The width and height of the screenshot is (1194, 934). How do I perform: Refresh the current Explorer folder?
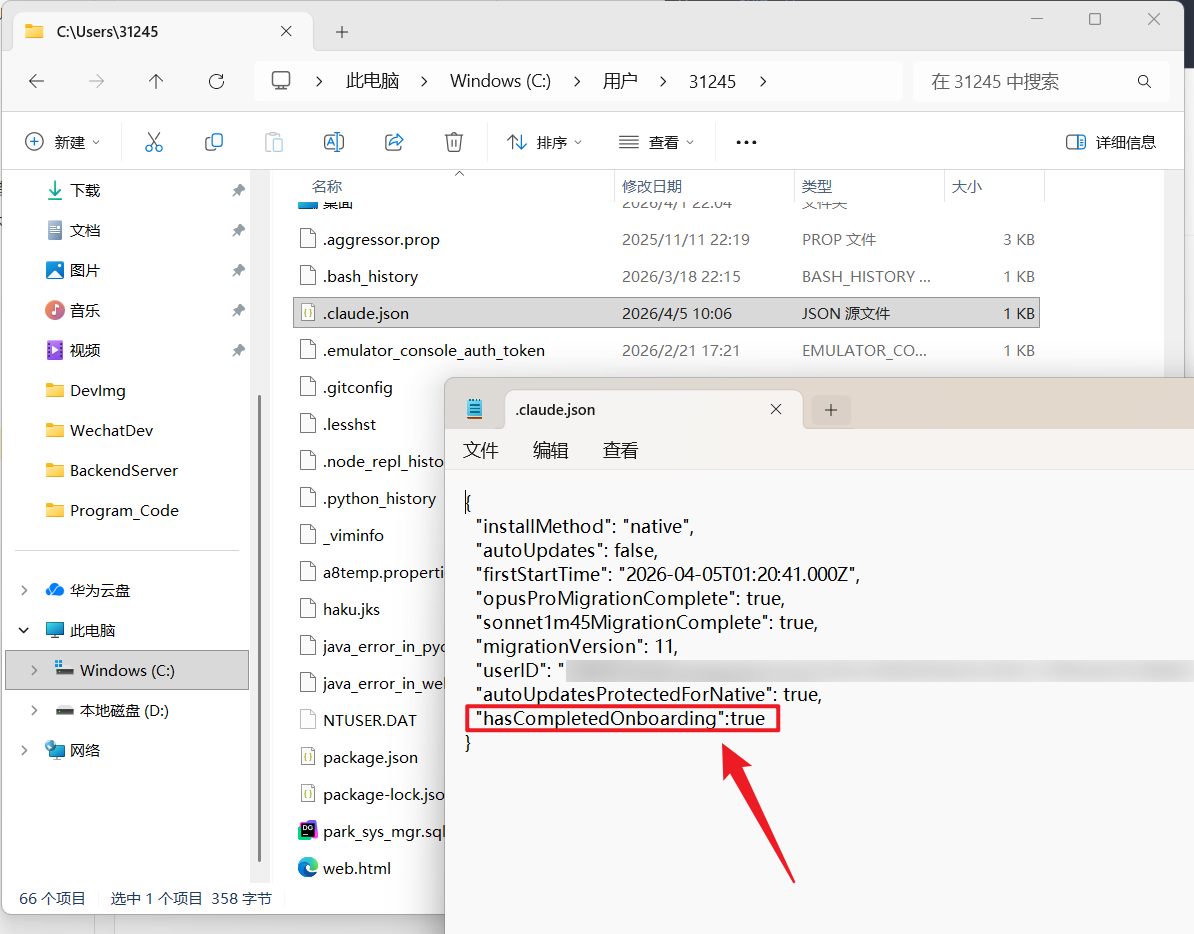216,81
